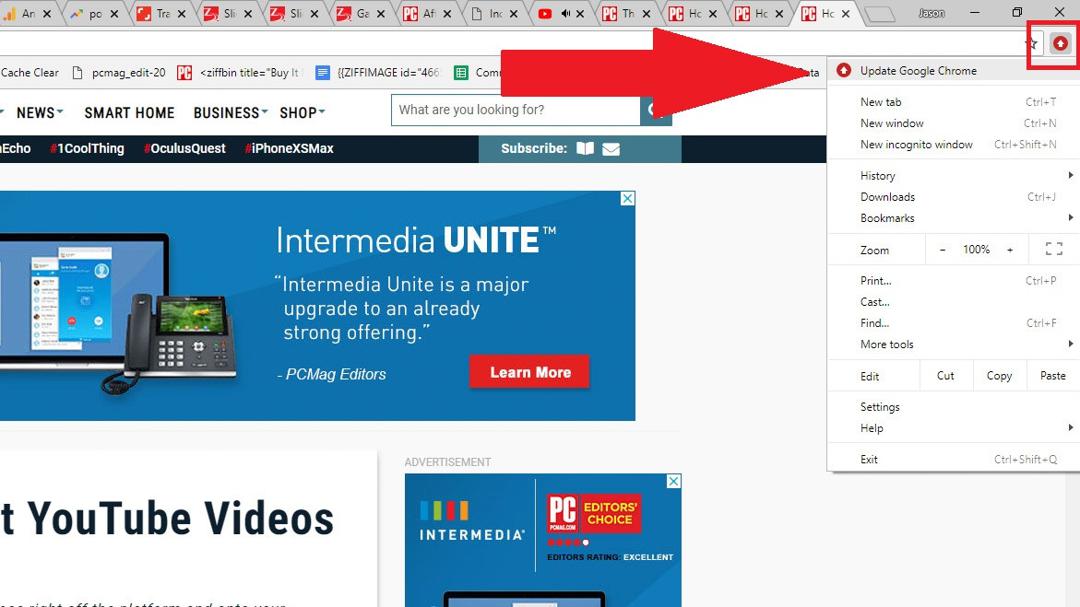Choose Print... in the menu
The image size is (1080, 607).
click(x=953, y=280)
